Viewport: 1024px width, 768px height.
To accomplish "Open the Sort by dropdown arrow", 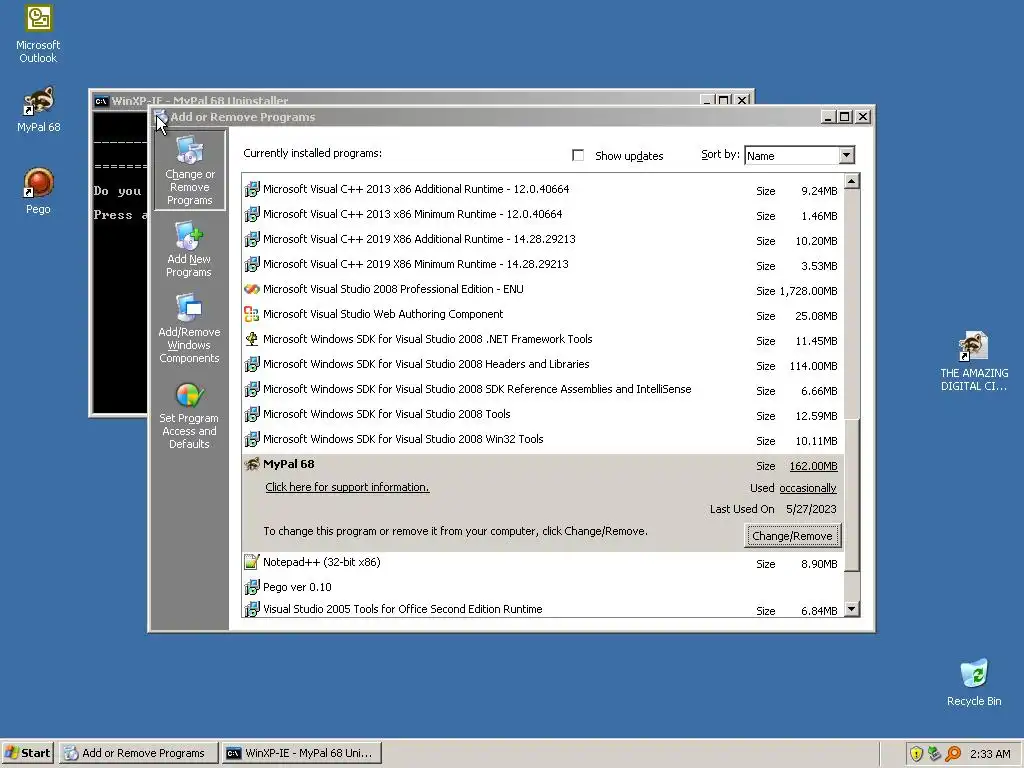I will pos(846,155).
